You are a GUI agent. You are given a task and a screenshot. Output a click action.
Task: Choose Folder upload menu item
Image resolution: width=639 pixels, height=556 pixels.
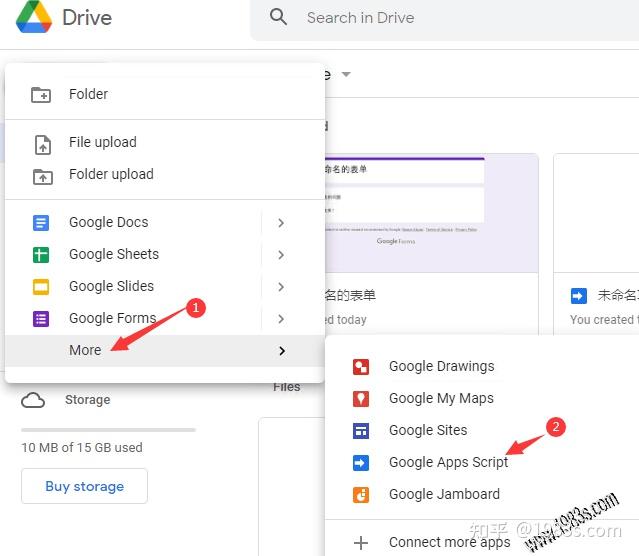click(165, 174)
